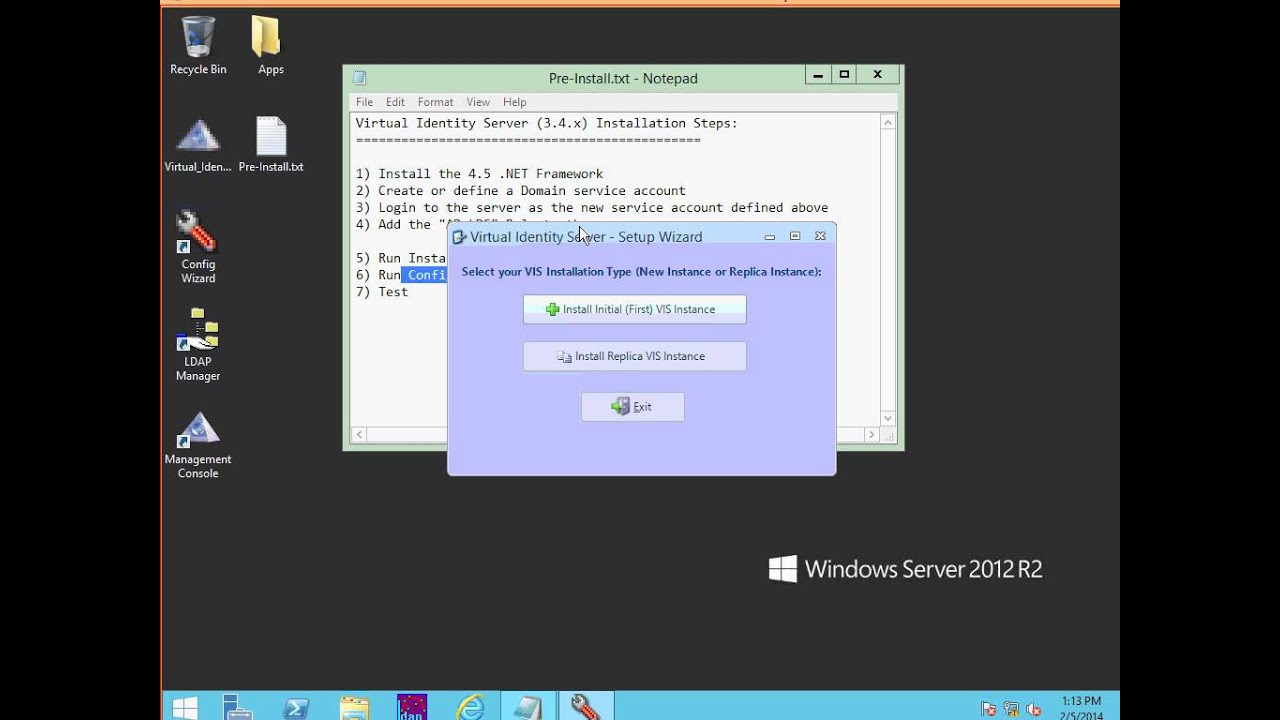Click the line '1) Install the 4.5 .NET Framework'

[479, 174]
